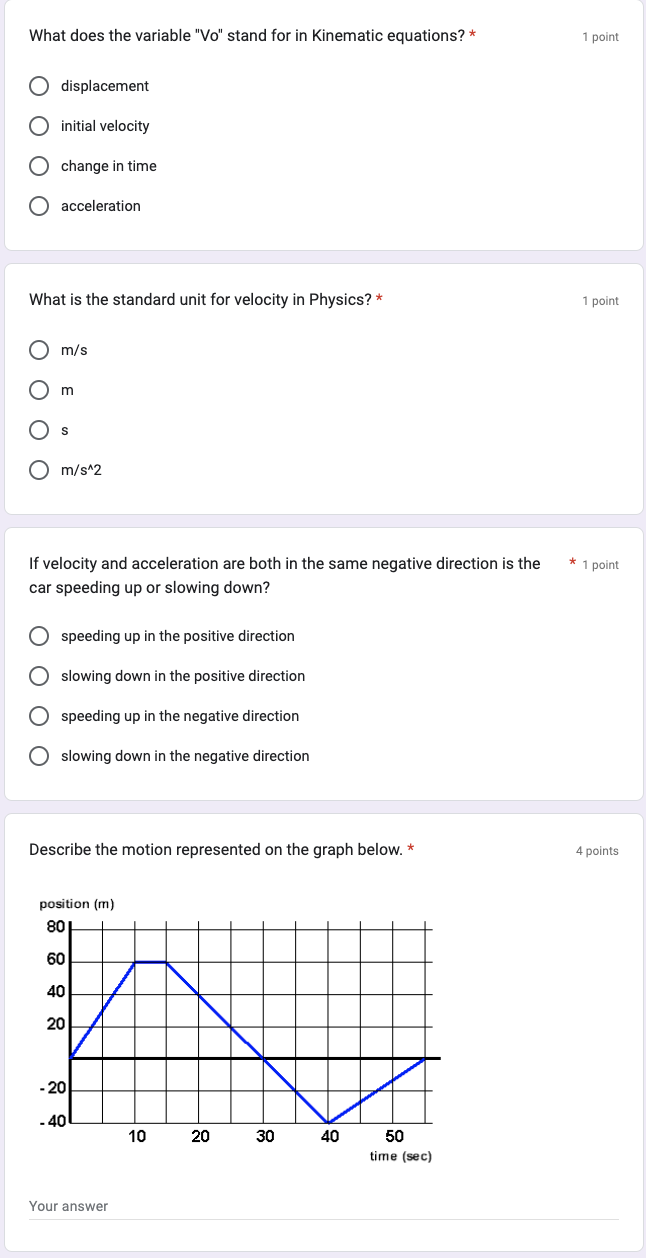Choose "m/s" as the velocity unit
Screen dimensions: 646x1258
click(x=39, y=350)
